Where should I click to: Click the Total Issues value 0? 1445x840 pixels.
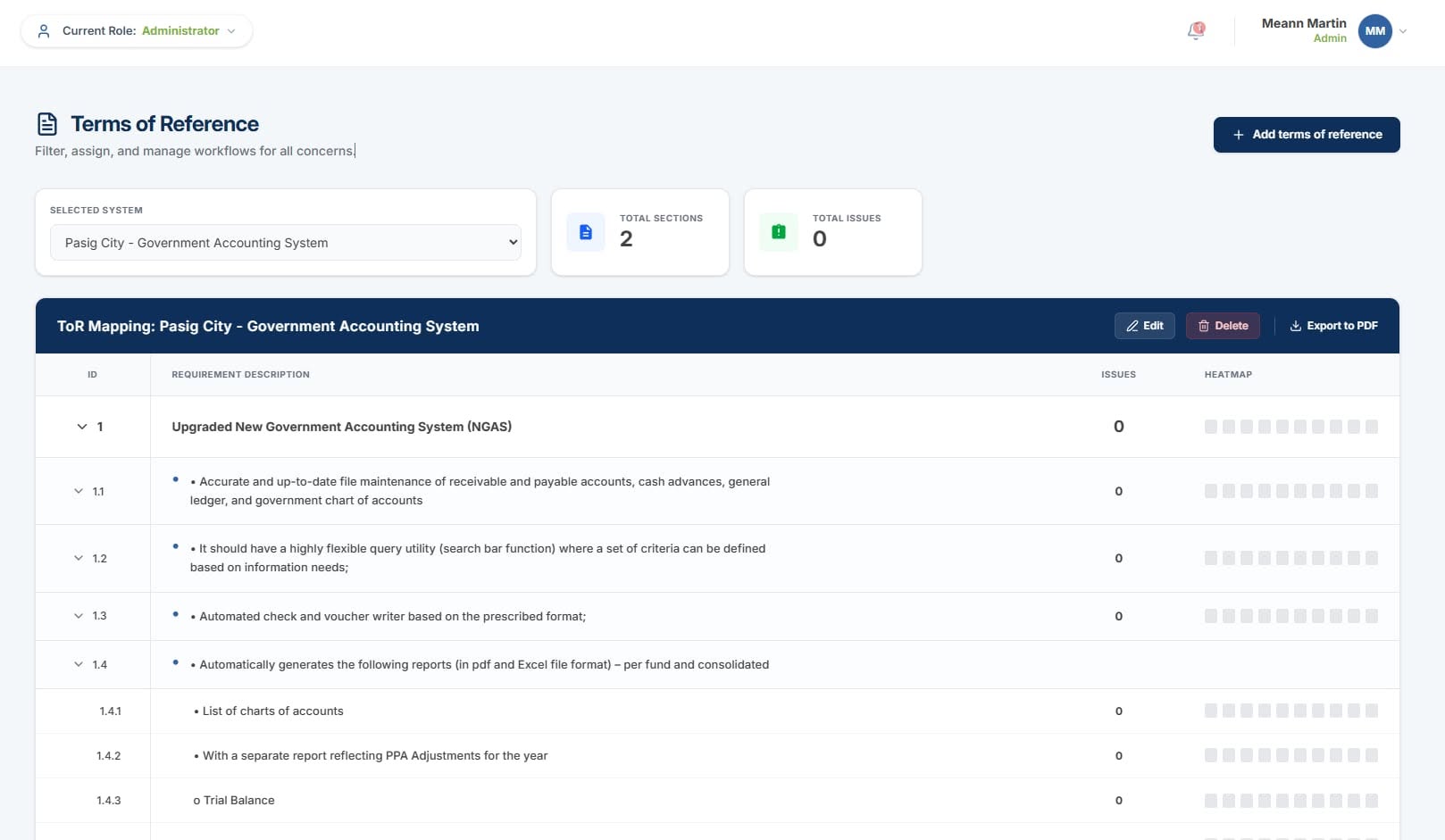click(820, 239)
